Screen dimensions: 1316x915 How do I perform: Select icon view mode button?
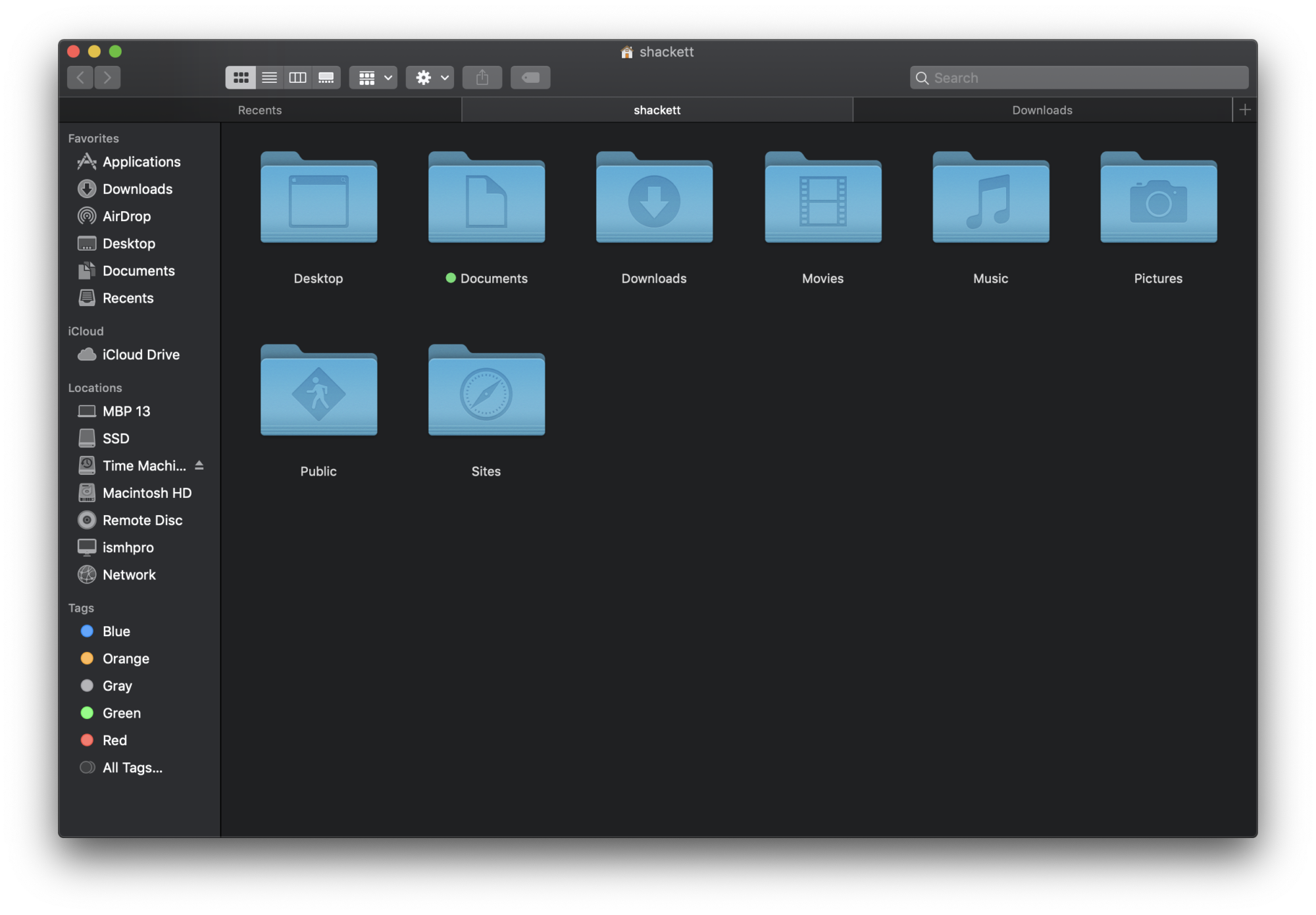pos(241,78)
